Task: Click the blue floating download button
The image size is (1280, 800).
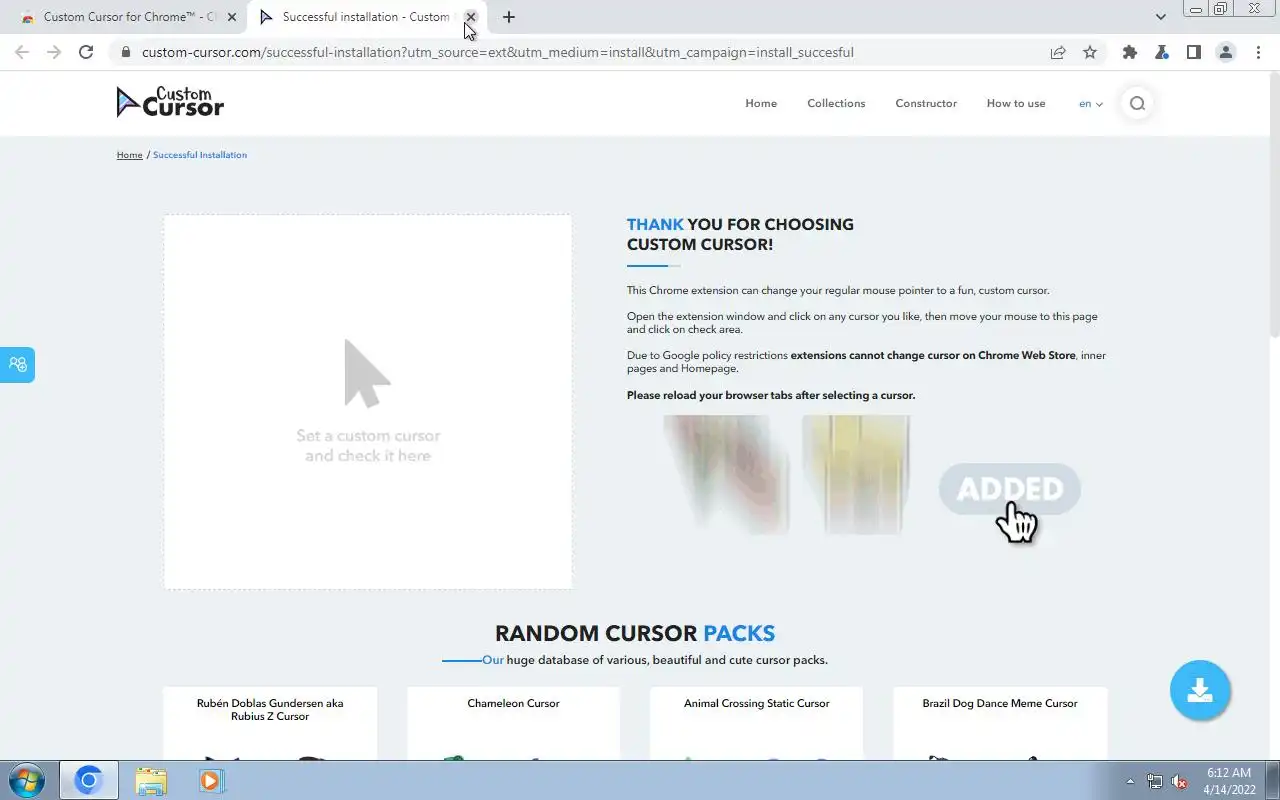Action: (x=1200, y=690)
